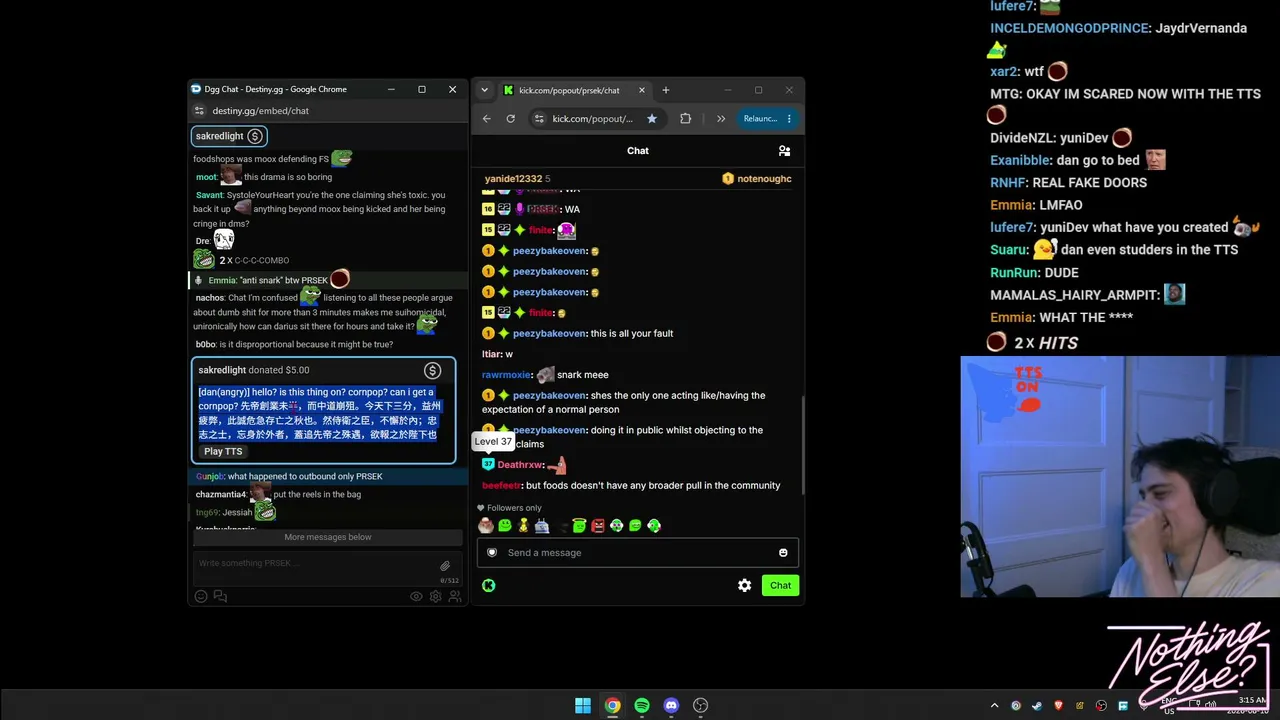Click the Send a message field in Kick
This screenshot has height=720, width=1280.
click(x=638, y=552)
